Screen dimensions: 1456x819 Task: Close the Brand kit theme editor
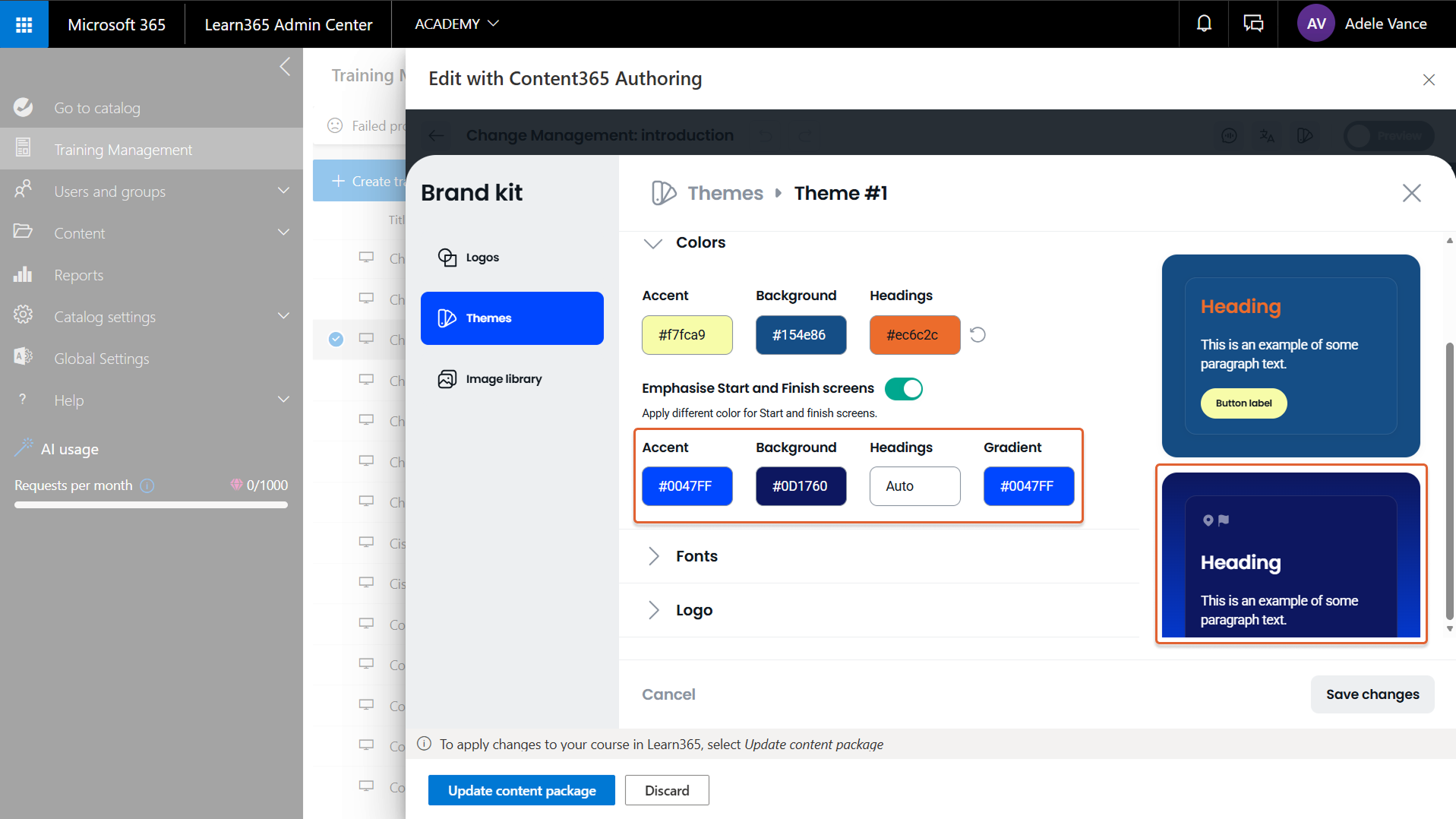[x=1411, y=193]
